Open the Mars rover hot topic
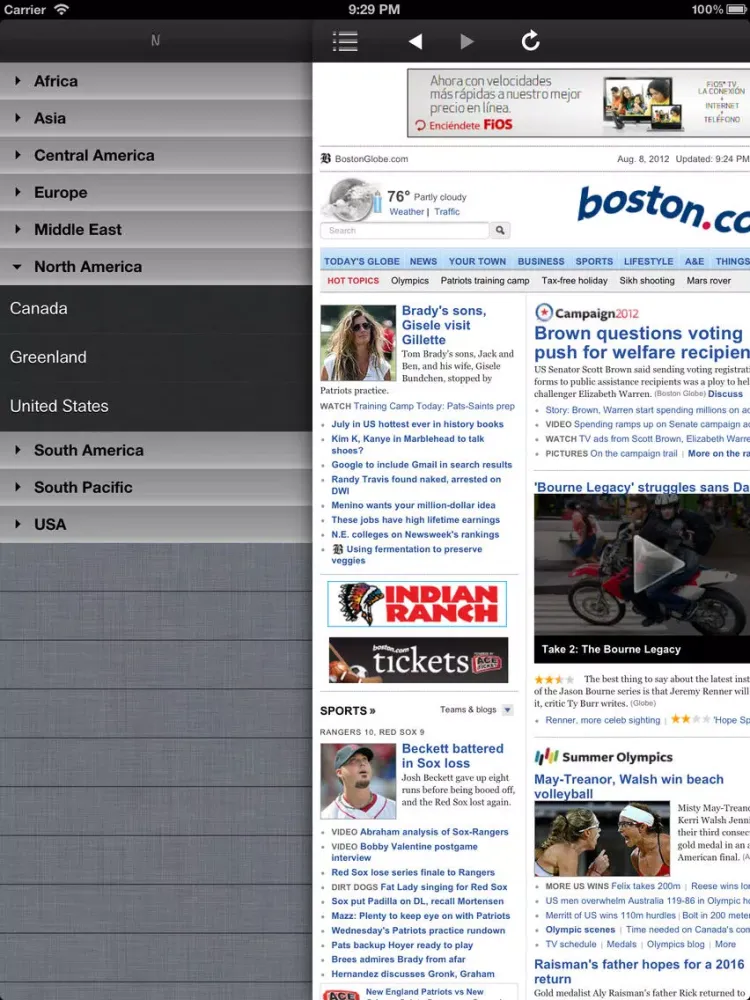 [x=709, y=281]
